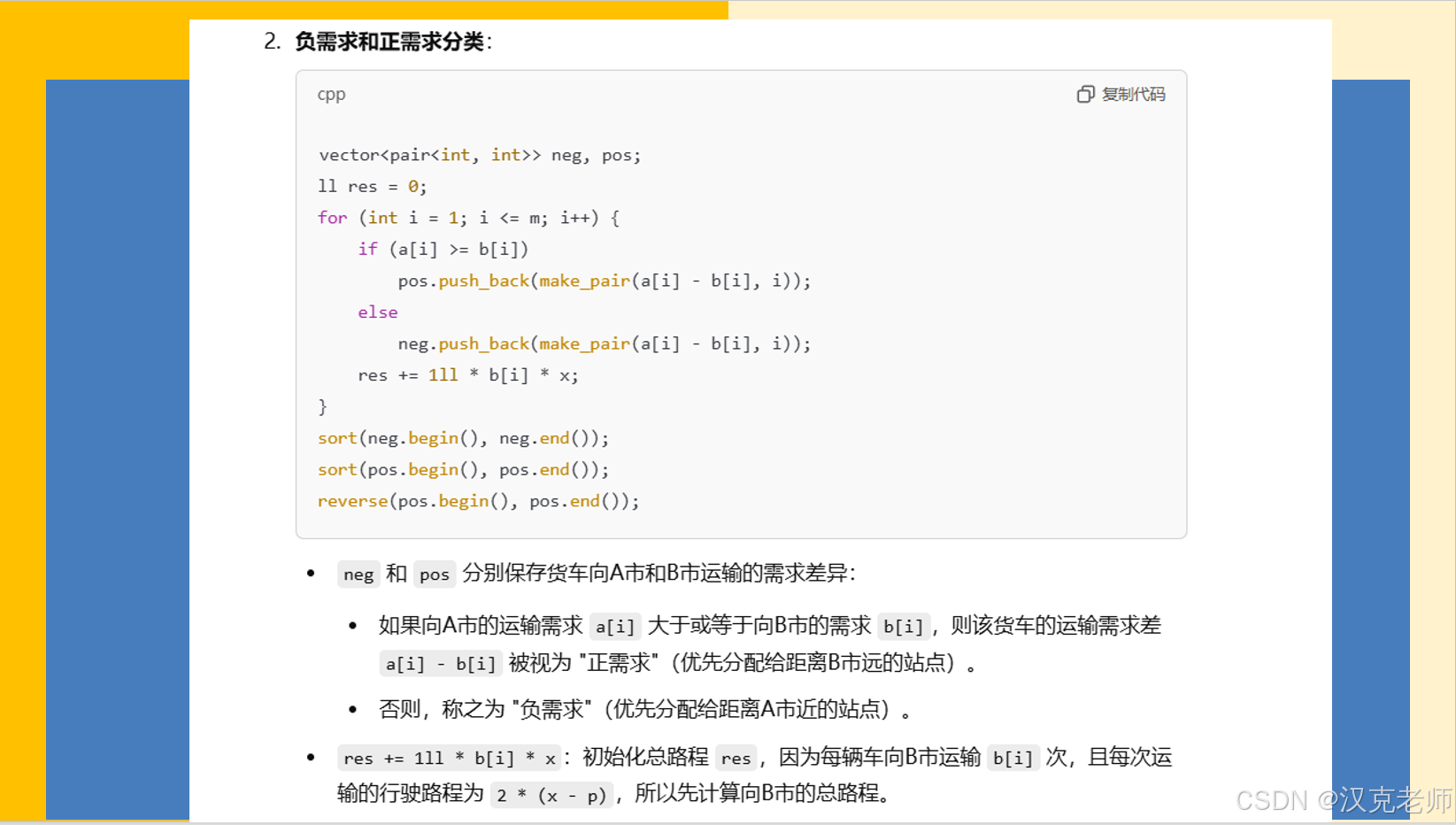Image resolution: width=1456 pixels, height=825 pixels.
Task: Click the bullet text 否则，称之为 "负需求"
Action: pos(485,709)
